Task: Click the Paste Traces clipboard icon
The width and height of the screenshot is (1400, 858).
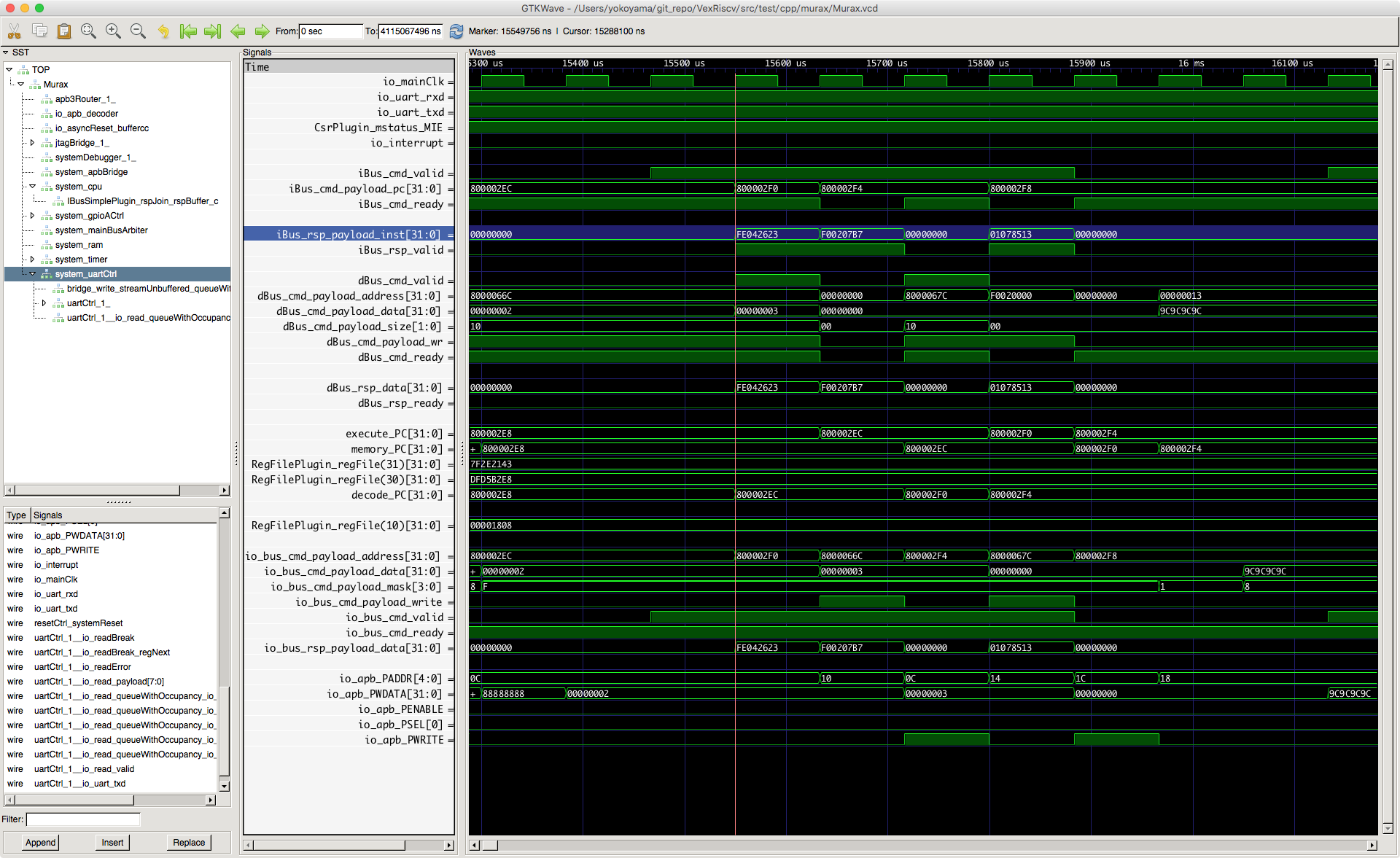Action: [64, 31]
